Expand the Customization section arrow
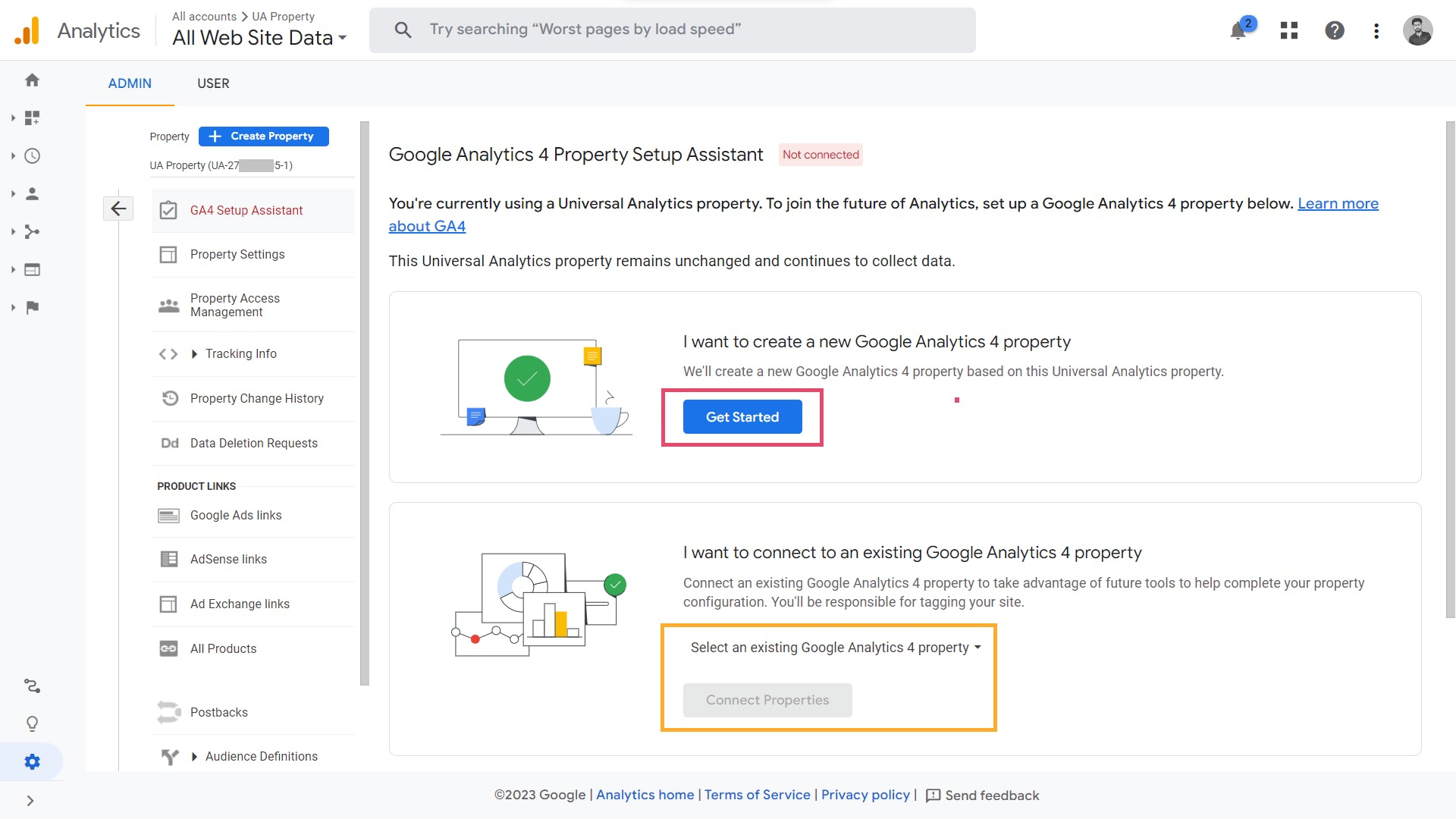Viewport: 1456px width, 819px height. click(x=13, y=118)
